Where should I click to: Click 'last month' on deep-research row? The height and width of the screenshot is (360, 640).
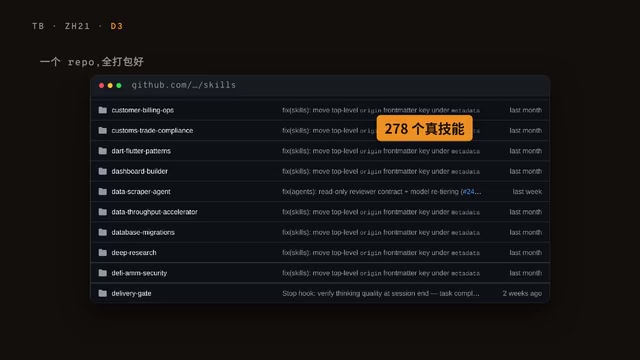tap(526, 253)
